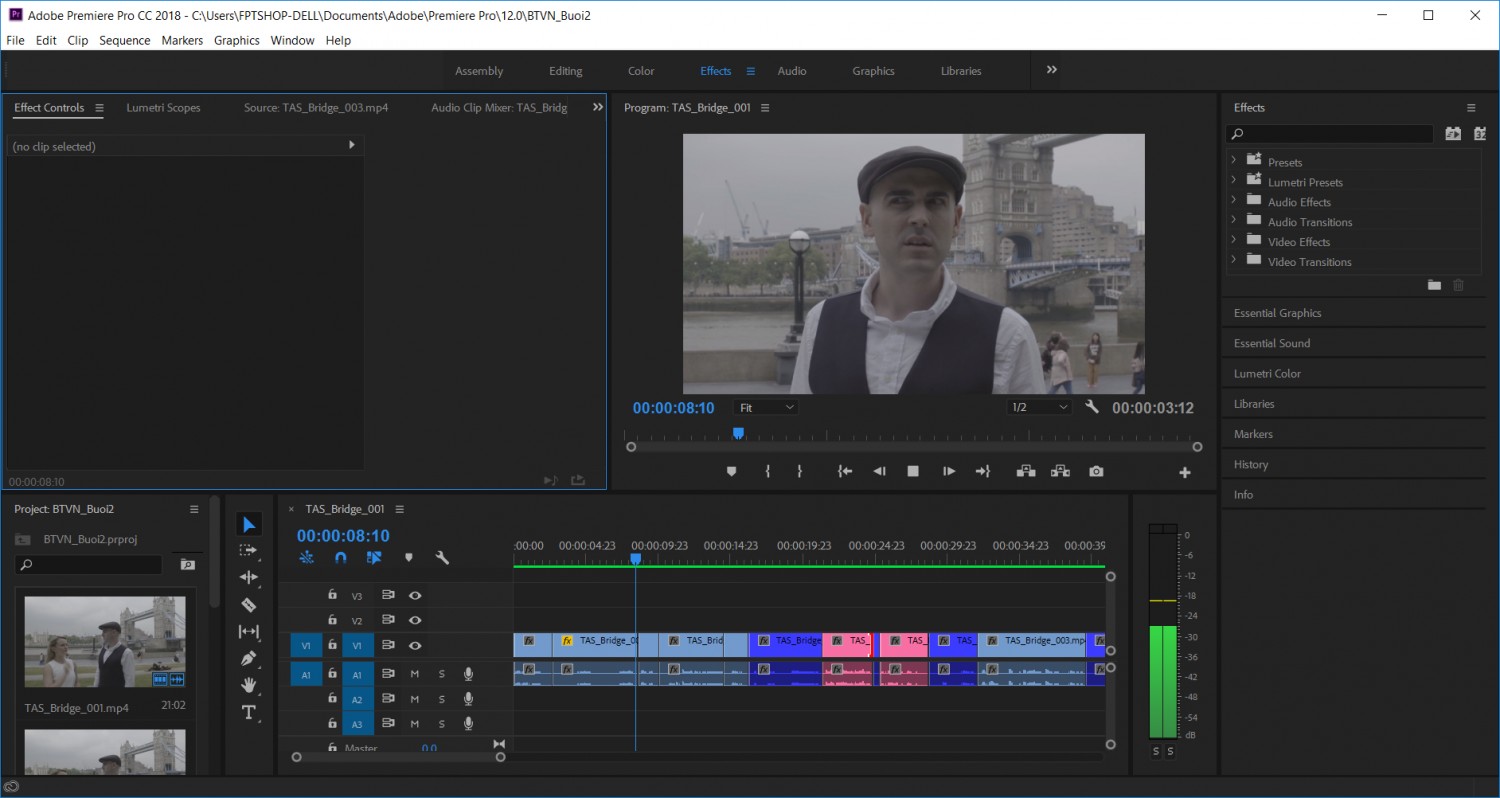Open the Sequence menu

click(x=125, y=40)
